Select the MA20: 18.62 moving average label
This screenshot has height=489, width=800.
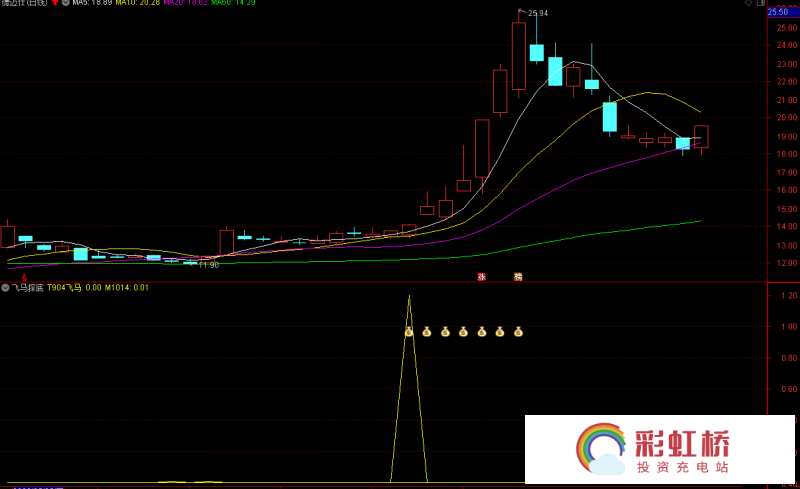[186, 3]
